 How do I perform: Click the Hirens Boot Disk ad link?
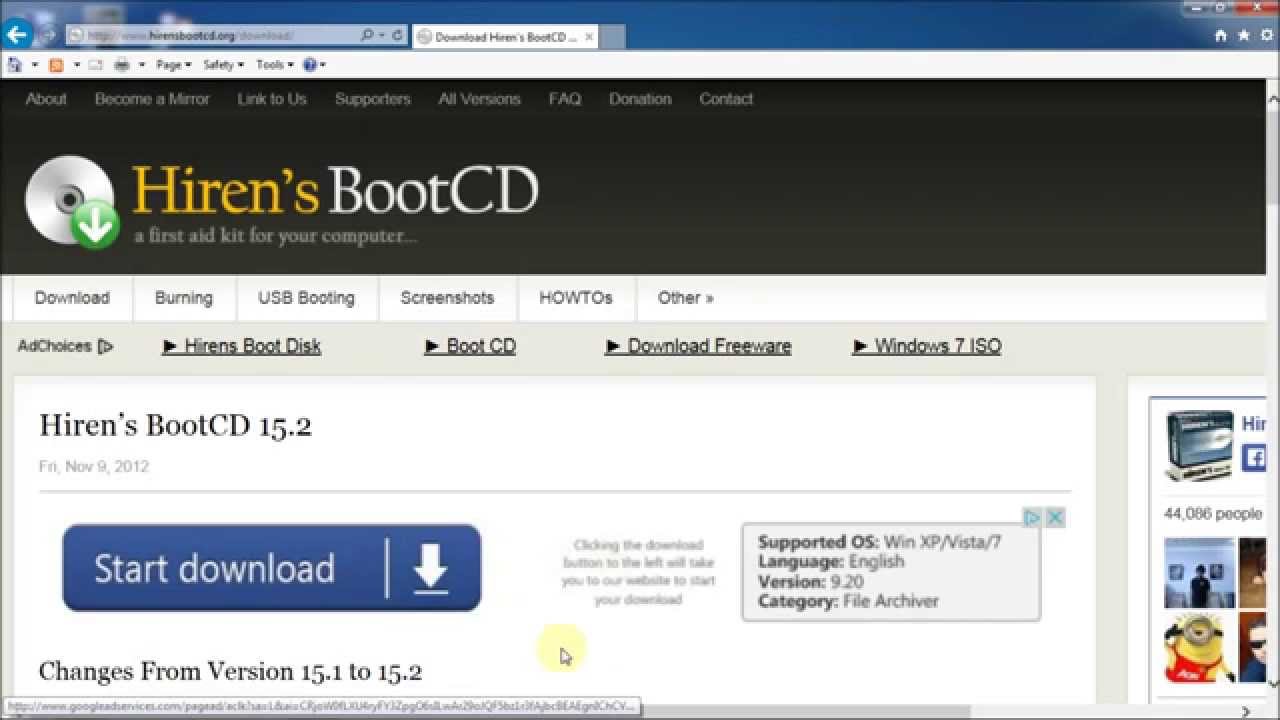coord(242,346)
